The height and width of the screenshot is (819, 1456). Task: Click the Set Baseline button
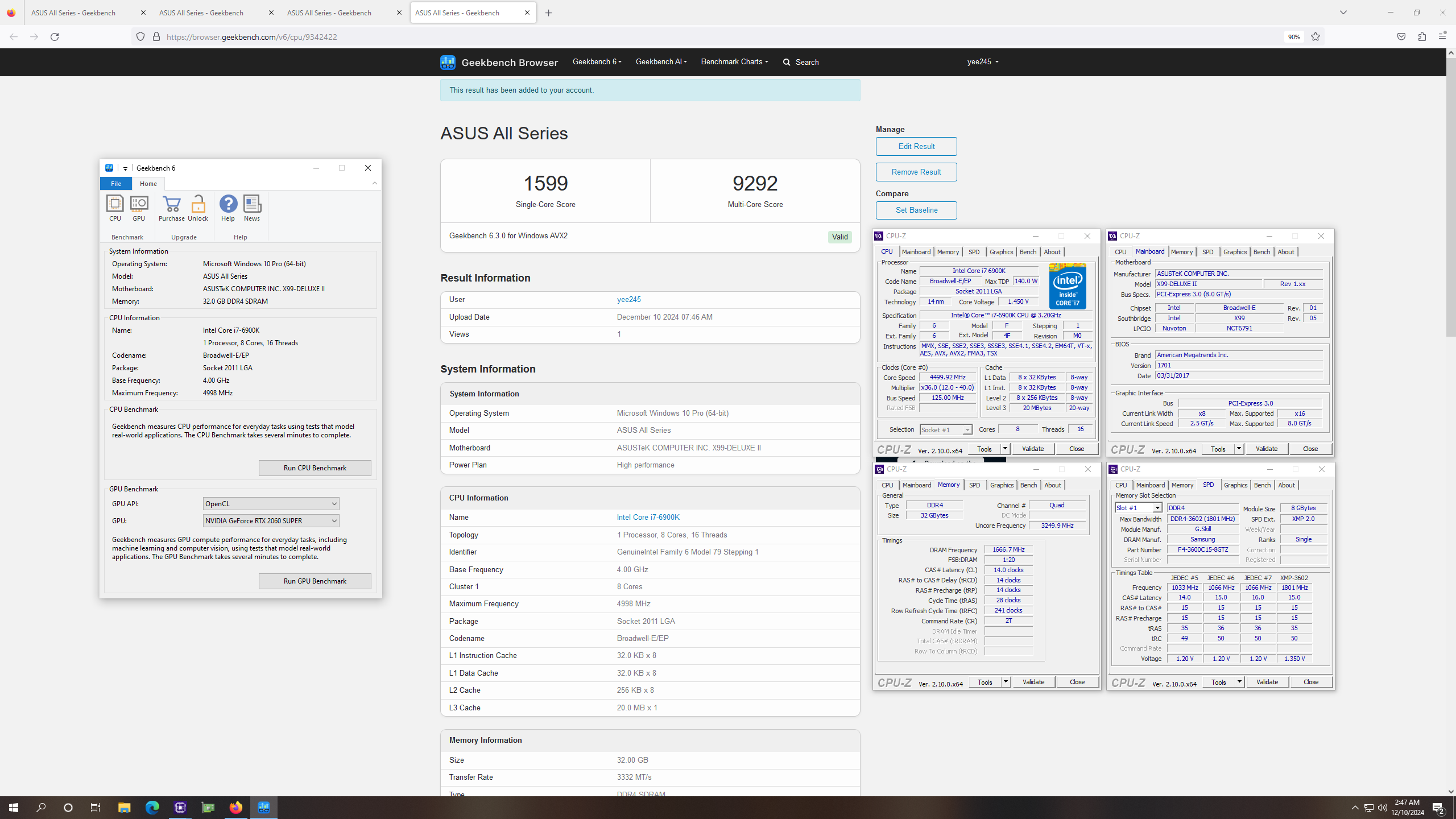(916, 210)
